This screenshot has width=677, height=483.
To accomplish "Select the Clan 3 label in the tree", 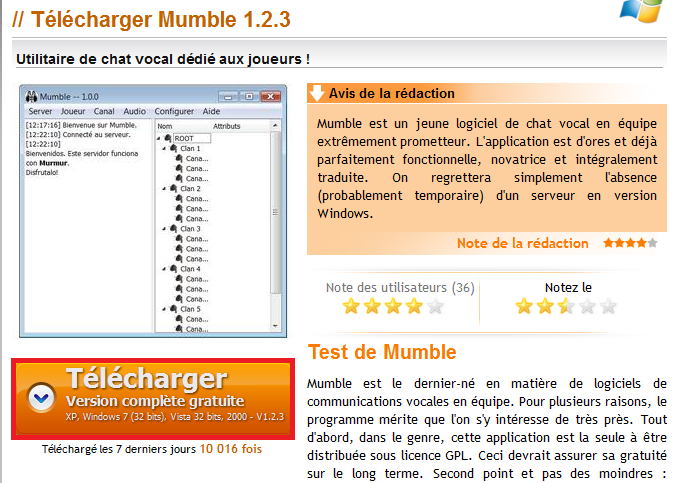I will pos(190,229).
